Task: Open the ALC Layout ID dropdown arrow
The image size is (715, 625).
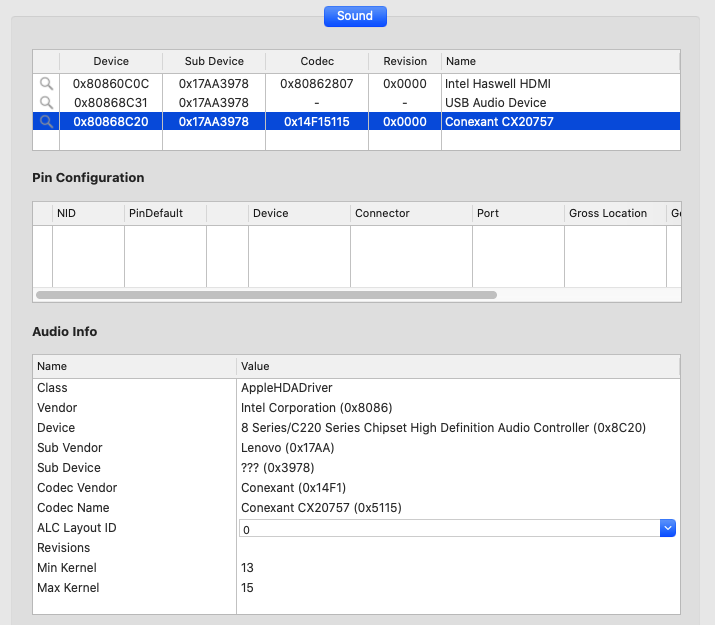Action: click(668, 528)
